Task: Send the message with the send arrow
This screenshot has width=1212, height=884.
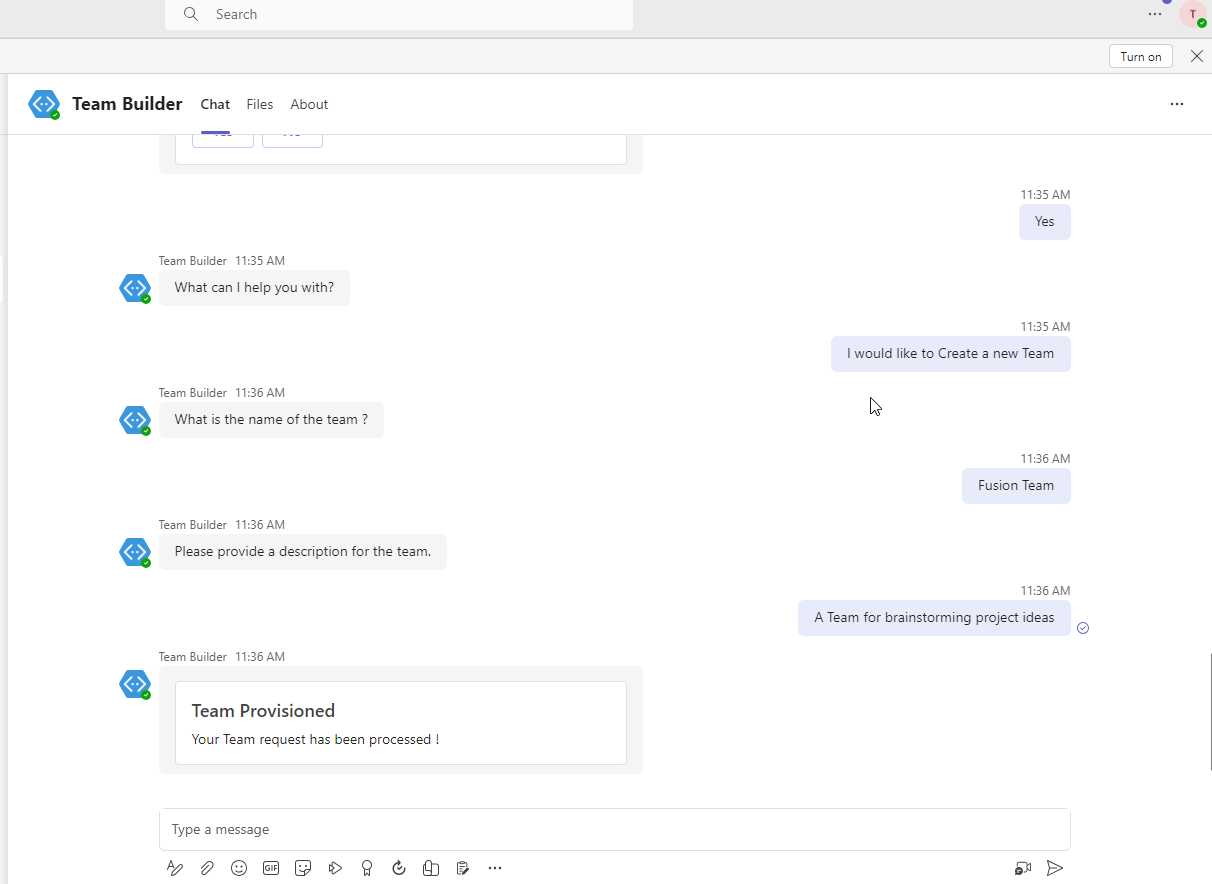Action: 1055,868
